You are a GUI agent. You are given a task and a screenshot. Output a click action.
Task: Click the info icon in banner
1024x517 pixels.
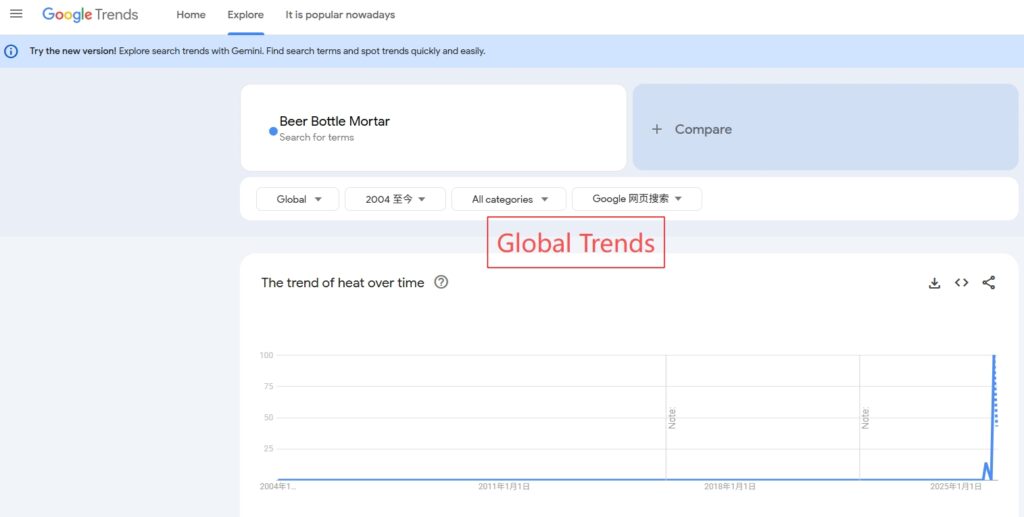coord(12,51)
